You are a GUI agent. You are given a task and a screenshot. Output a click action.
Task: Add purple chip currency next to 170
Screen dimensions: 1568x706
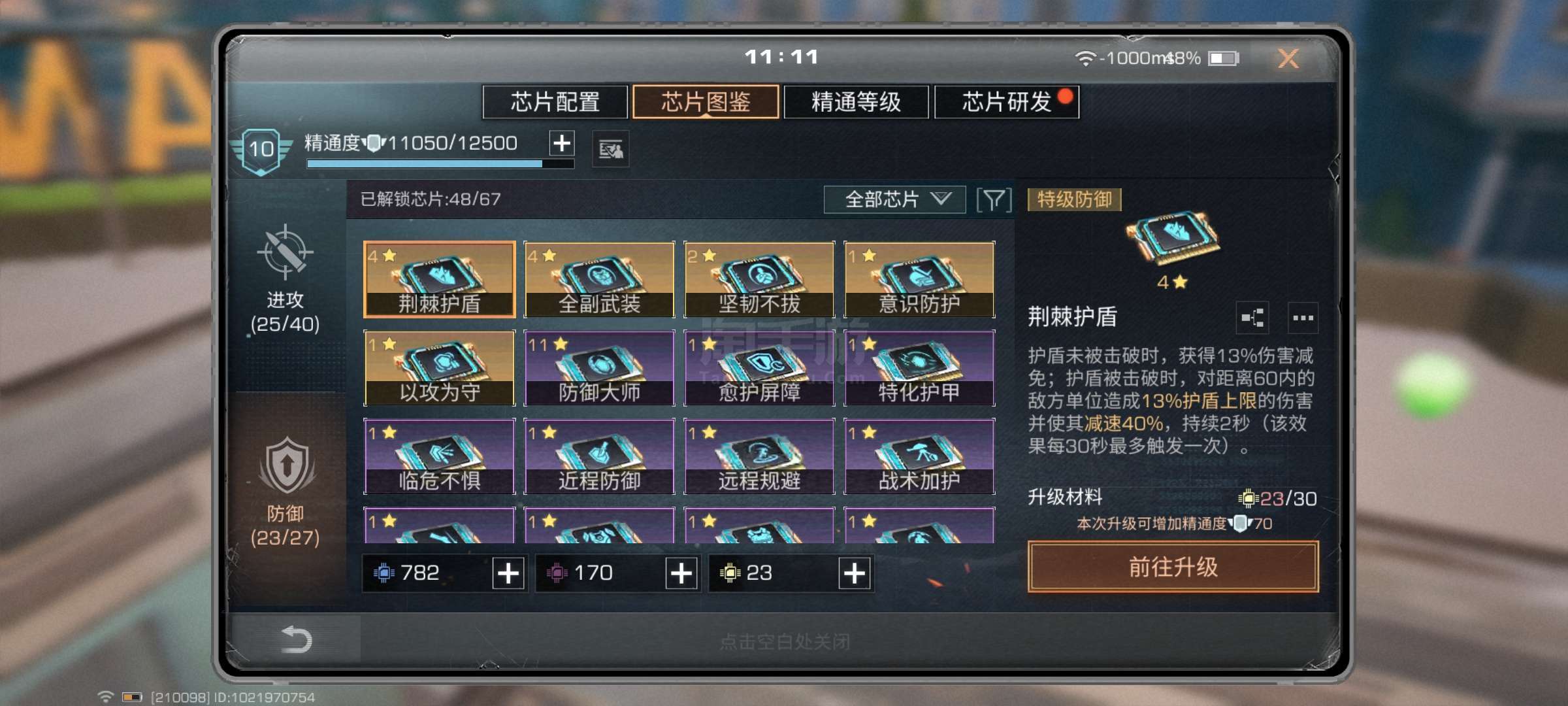(x=681, y=573)
